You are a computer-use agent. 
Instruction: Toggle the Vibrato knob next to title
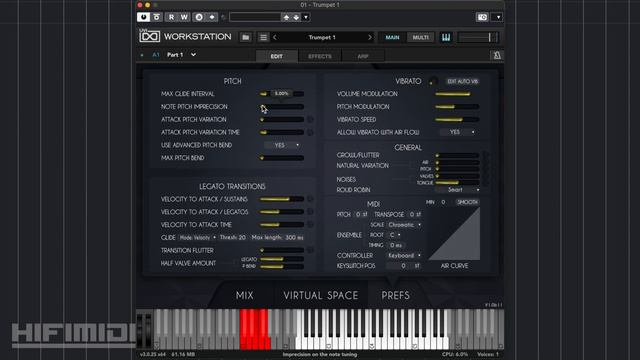[433, 81]
